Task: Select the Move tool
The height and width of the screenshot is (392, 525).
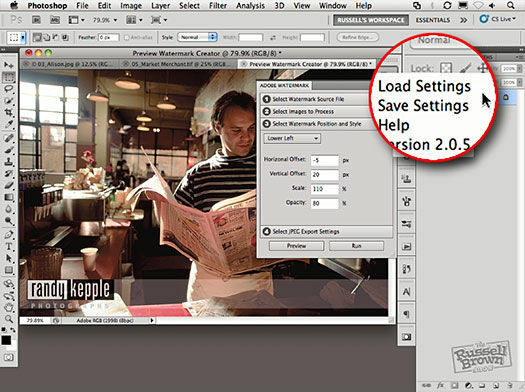Action: tap(9, 65)
